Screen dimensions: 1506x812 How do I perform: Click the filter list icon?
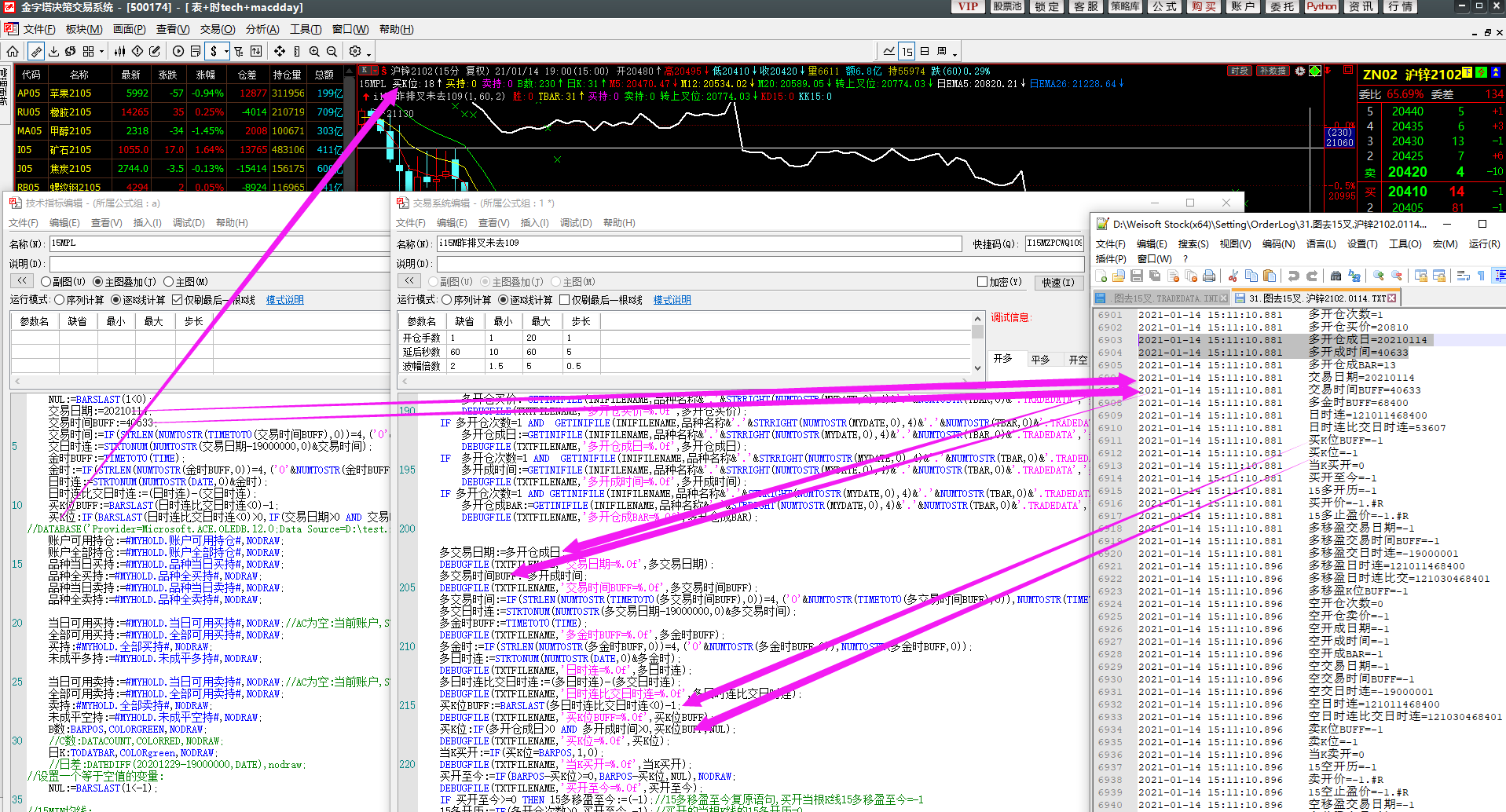(x=239, y=51)
